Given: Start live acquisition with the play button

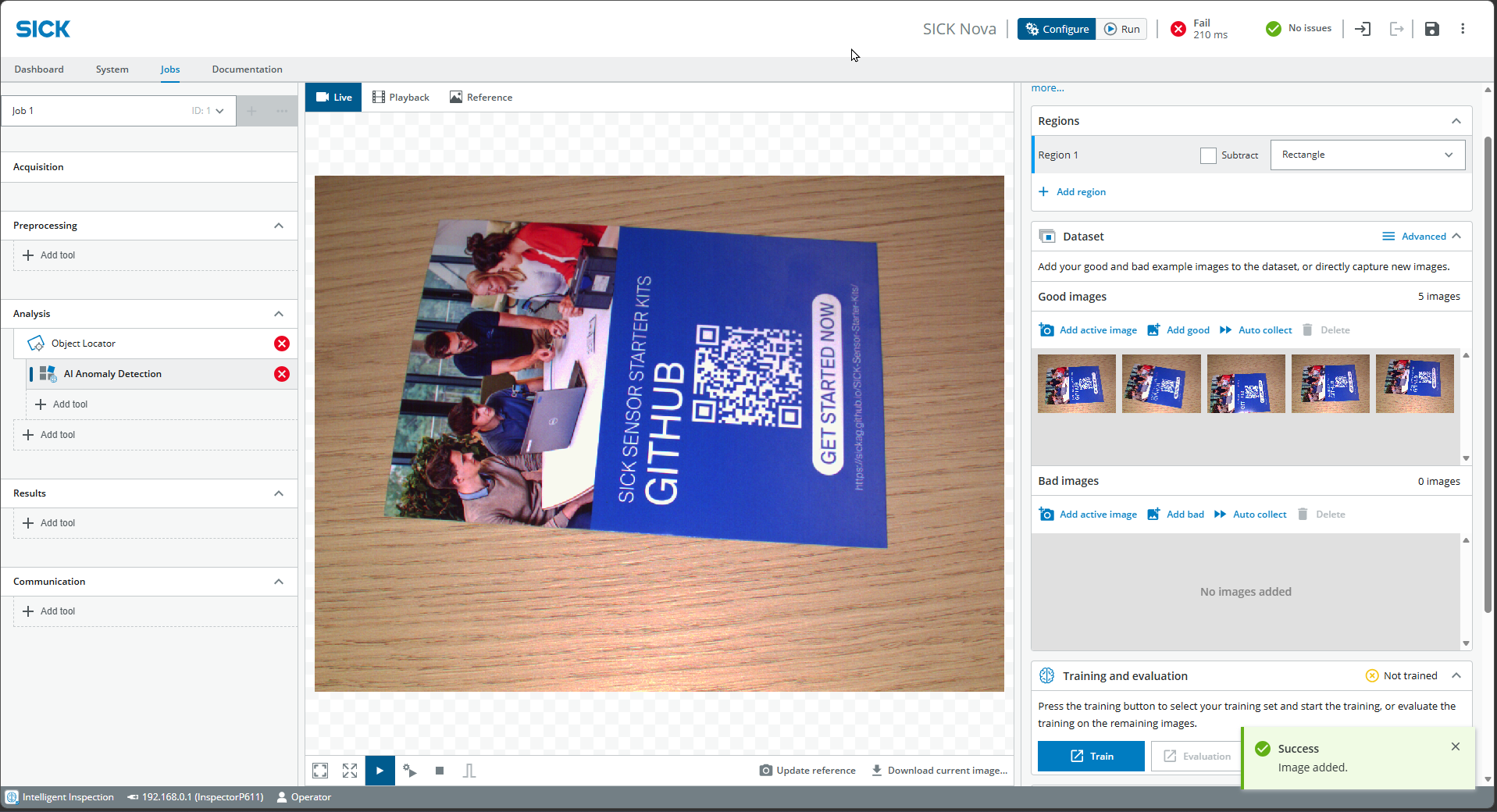Looking at the screenshot, I should tap(380, 771).
